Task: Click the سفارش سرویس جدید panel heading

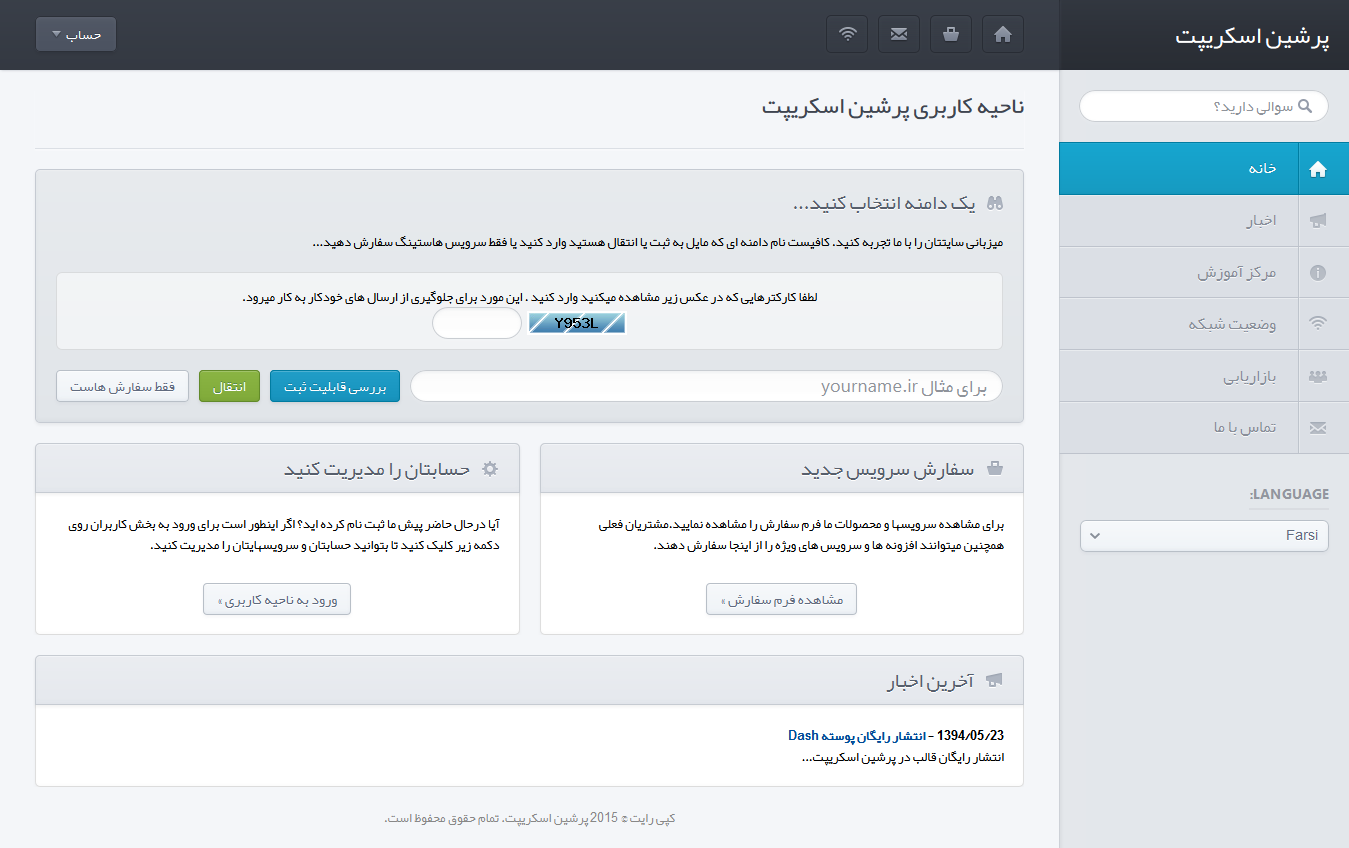Action: [x=888, y=468]
